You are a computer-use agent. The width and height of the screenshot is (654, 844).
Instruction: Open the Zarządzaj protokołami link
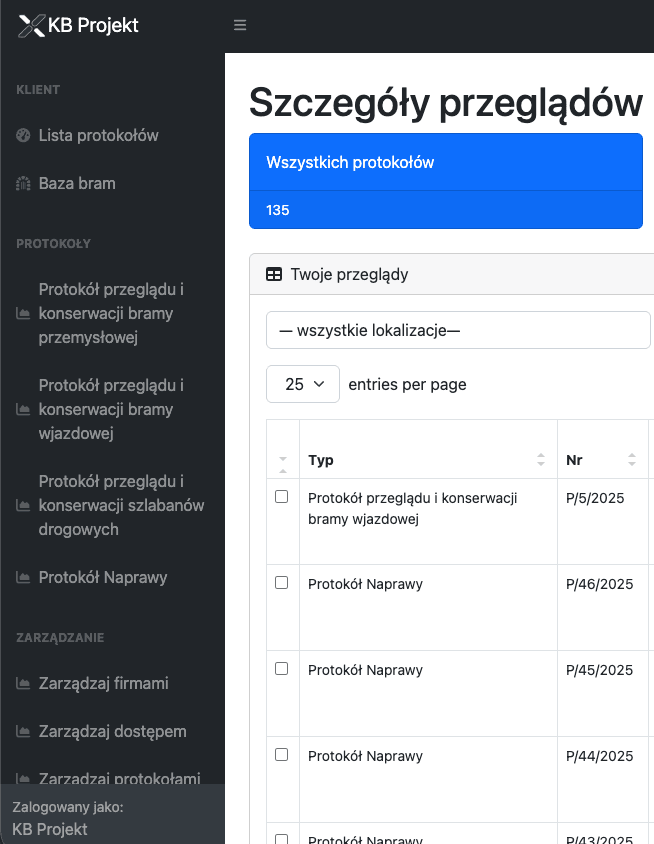click(119, 778)
